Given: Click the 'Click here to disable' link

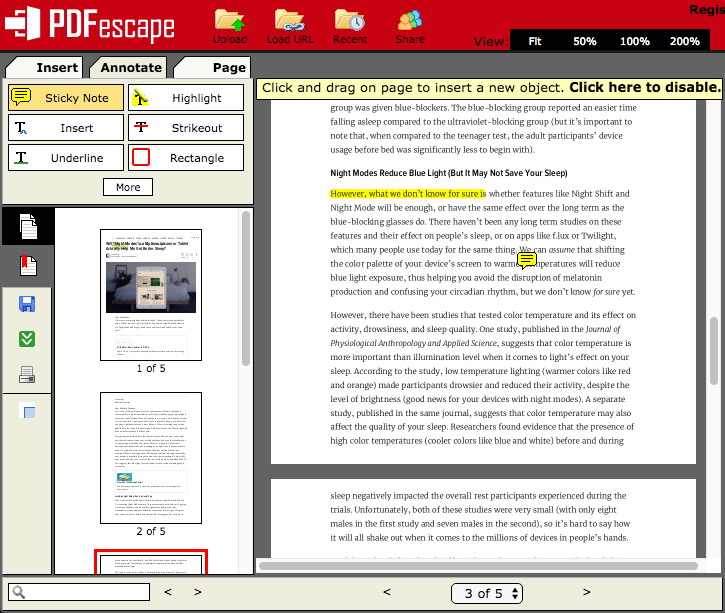Looking at the screenshot, I should click(x=645, y=88).
